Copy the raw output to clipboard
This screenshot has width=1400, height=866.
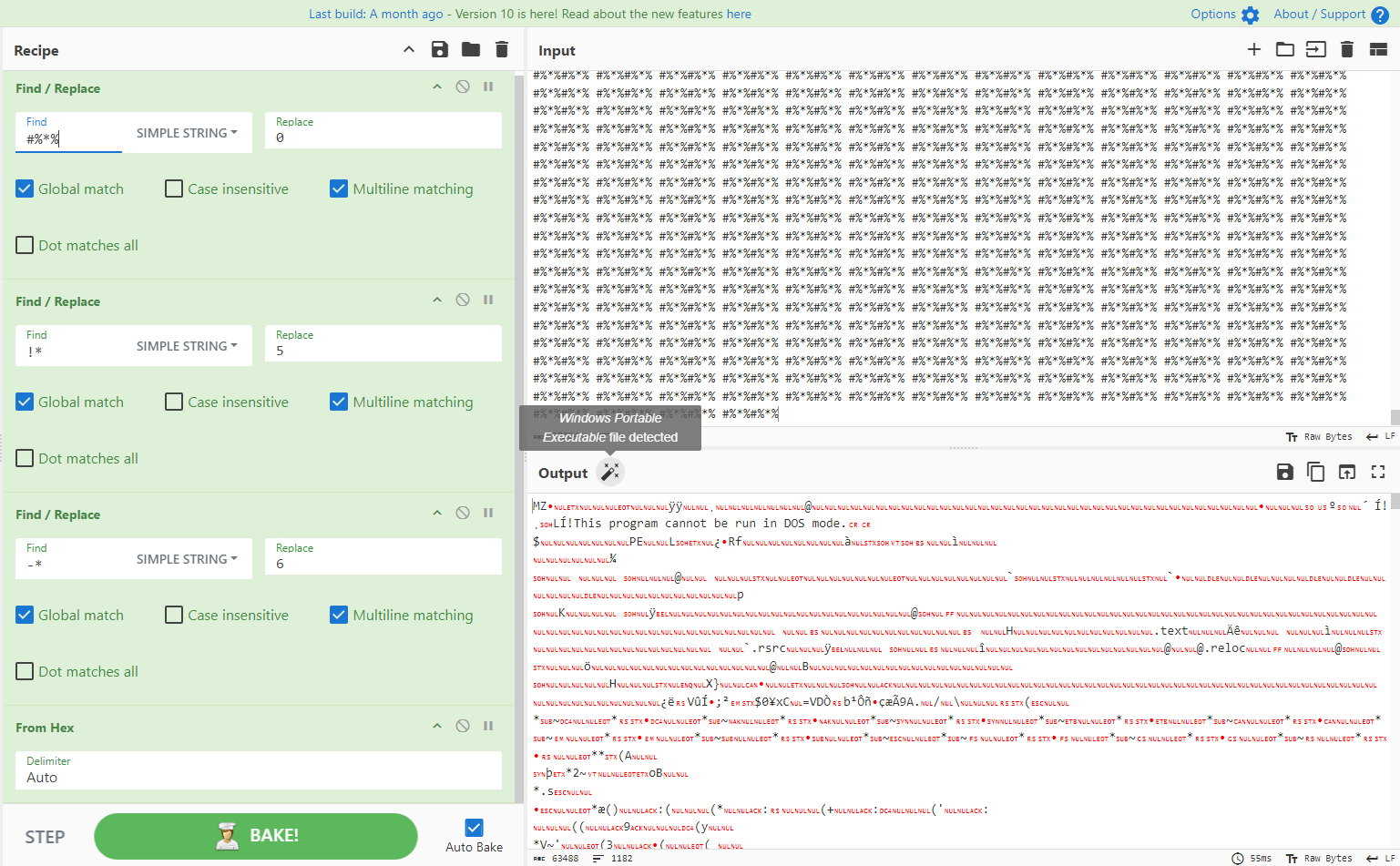(x=1315, y=472)
